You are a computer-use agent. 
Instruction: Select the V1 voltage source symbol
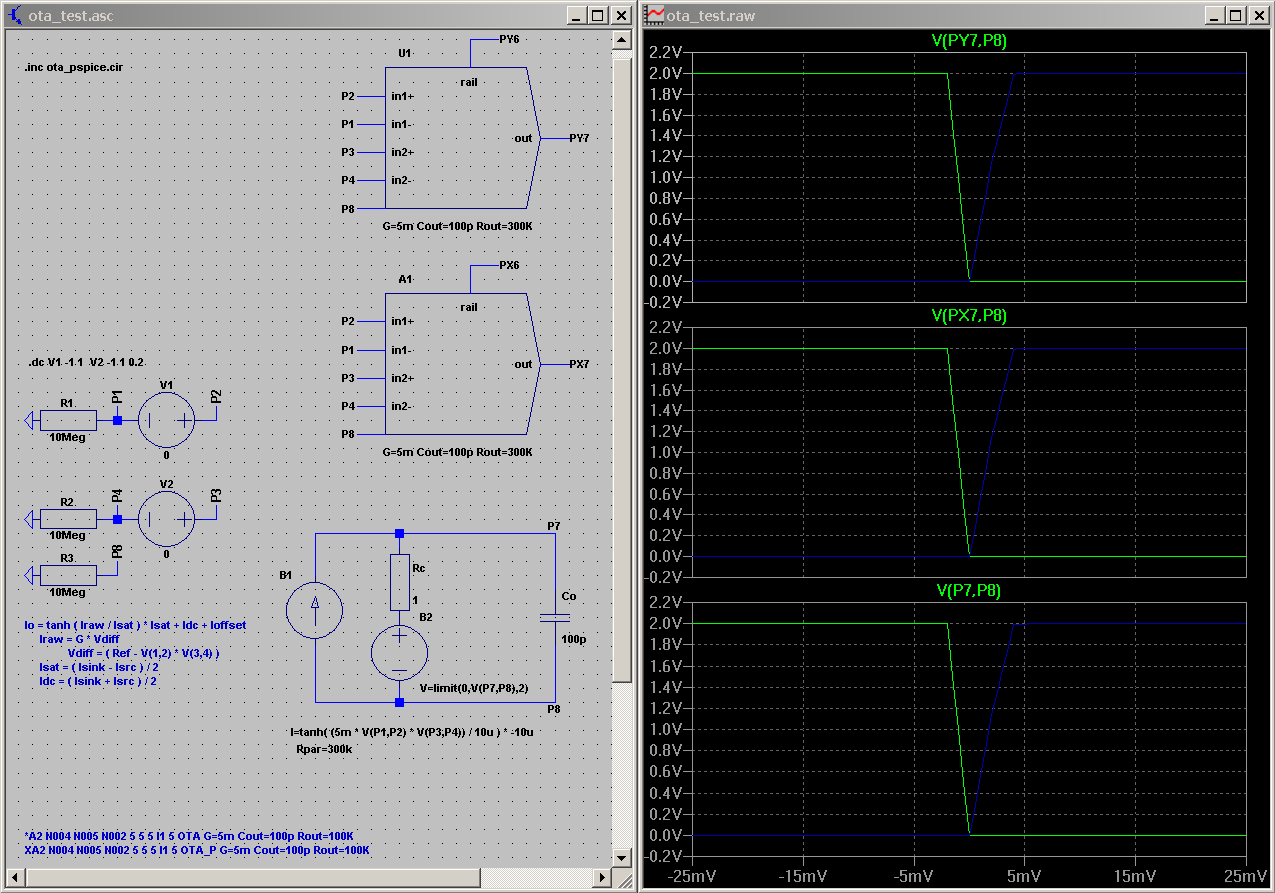(166, 421)
